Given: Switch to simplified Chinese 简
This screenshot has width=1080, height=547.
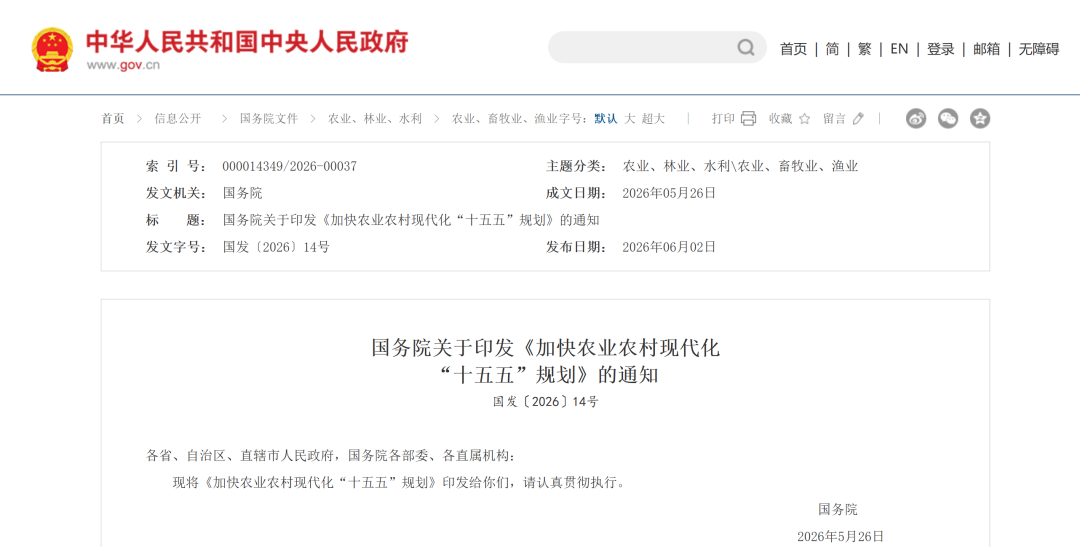Looking at the screenshot, I should (833, 49).
